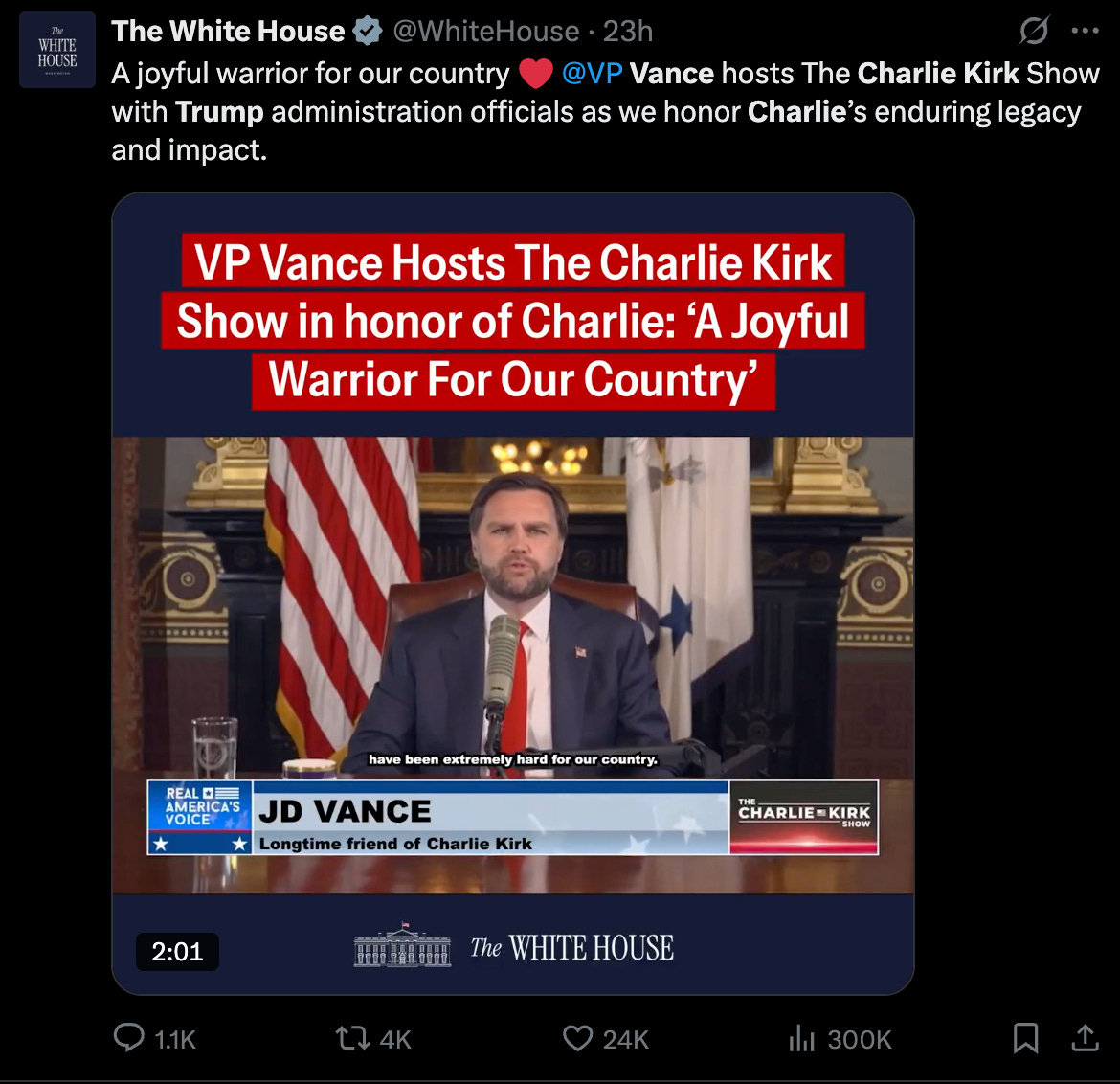Repost using the retweet arrows icon
This screenshot has width=1120, height=1084.
353,1038
